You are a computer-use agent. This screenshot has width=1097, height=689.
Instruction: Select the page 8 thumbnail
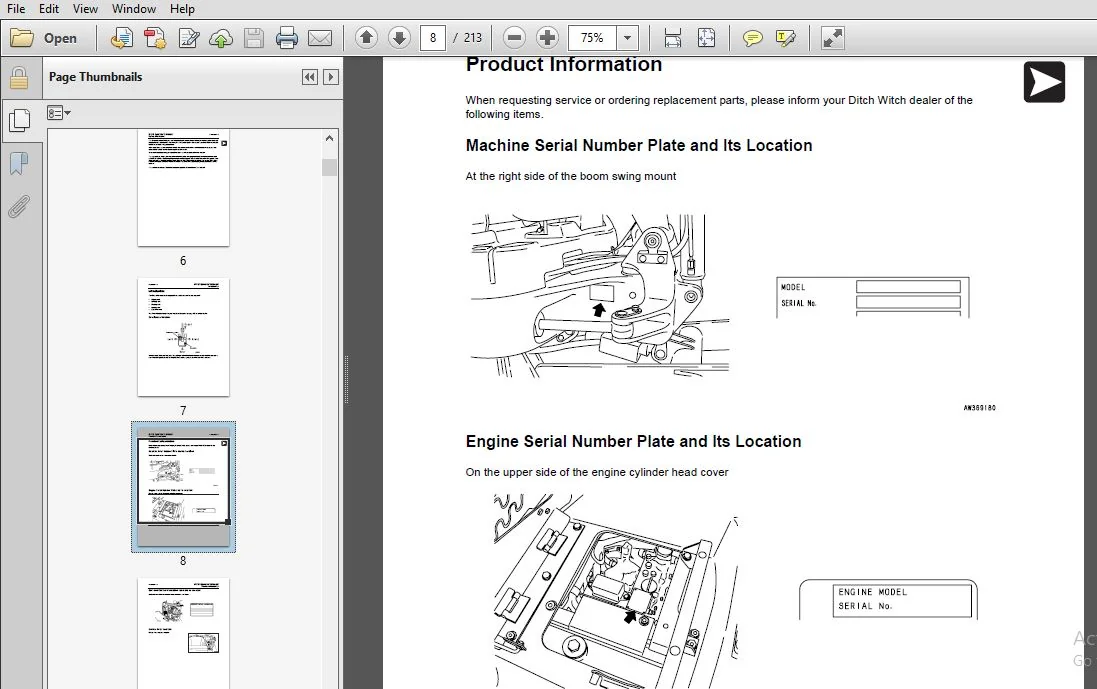click(183, 486)
